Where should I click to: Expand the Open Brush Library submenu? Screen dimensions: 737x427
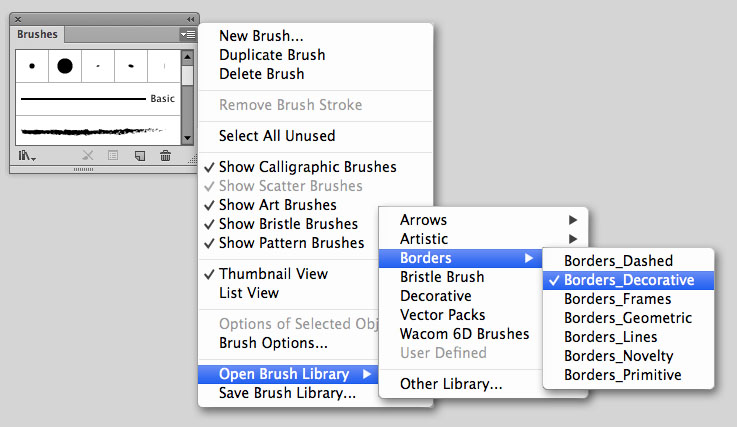(283, 374)
